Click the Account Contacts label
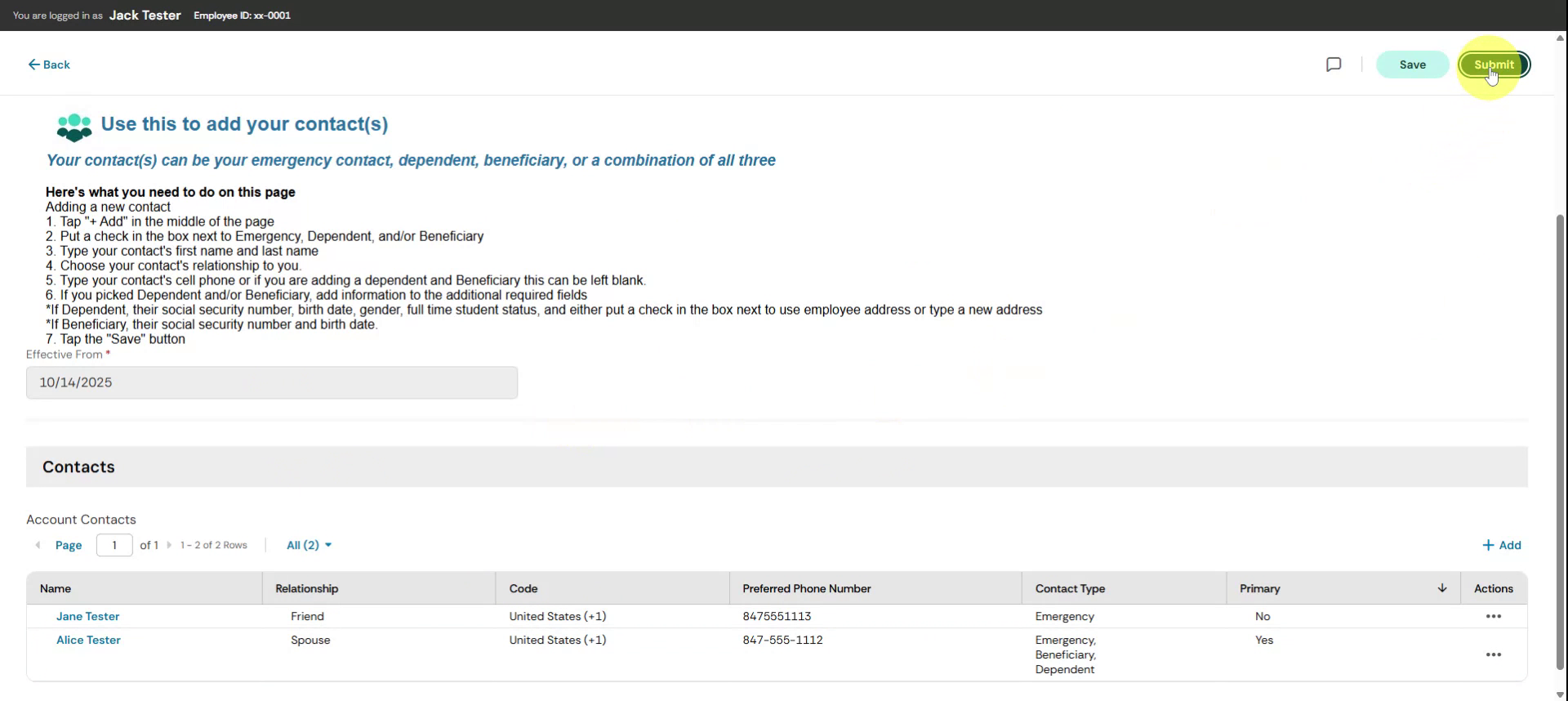Viewport: 1568px width, 701px height. [x=81, y=520]
